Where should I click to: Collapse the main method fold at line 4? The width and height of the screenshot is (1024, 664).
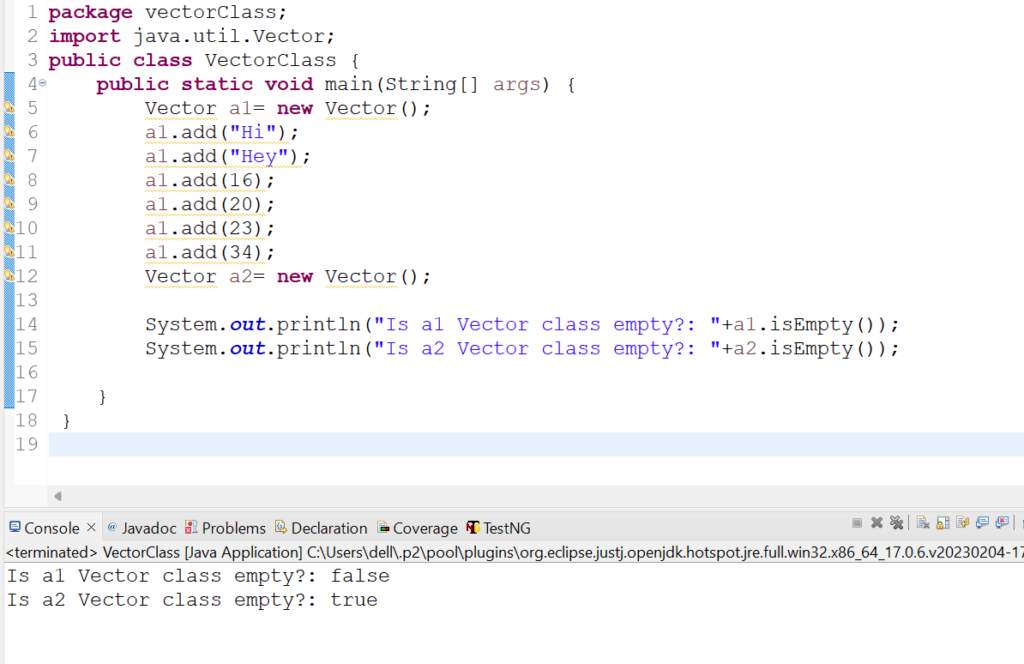tap(42, 83)
